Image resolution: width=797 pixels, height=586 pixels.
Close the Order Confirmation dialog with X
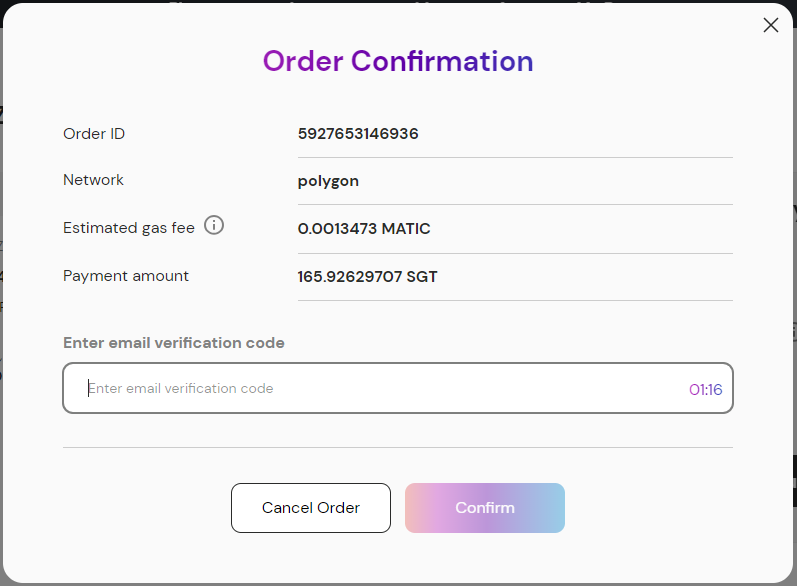pos(770,25)
